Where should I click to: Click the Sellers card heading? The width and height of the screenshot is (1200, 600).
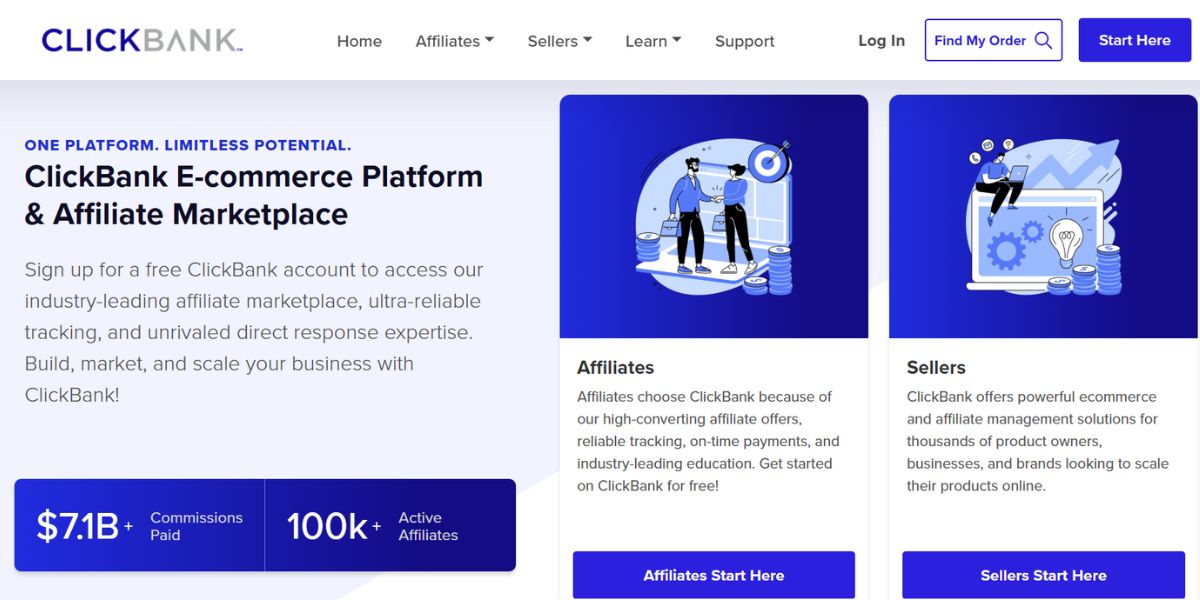point(936,367)
